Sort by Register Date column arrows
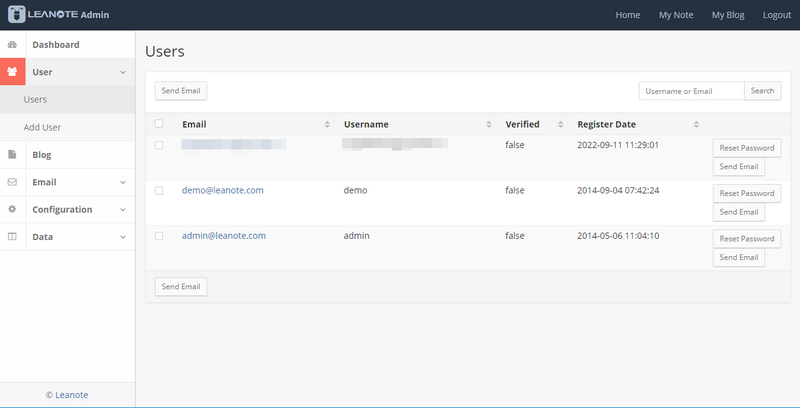Viewport: 800px width, 408px height. pyautogui.click(x=696, y=124)
